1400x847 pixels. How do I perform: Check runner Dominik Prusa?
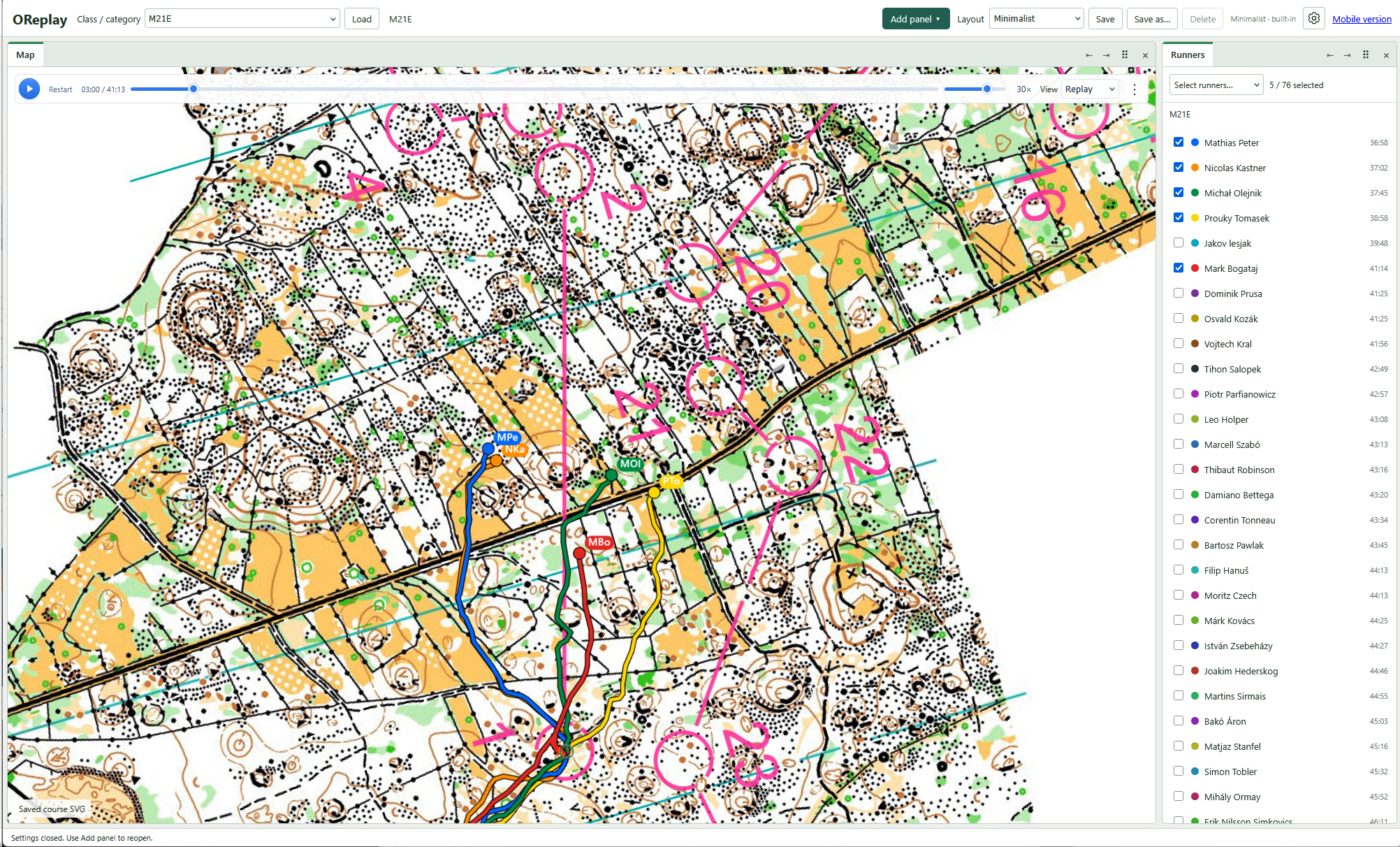1179,293
